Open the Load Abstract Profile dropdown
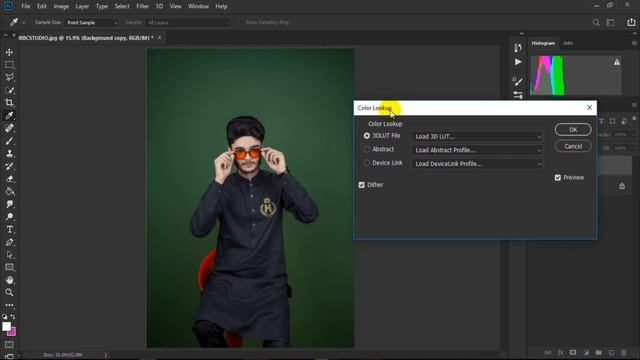Image resolution: width=640 pixels, height=360 pixels. coord(478,150)
